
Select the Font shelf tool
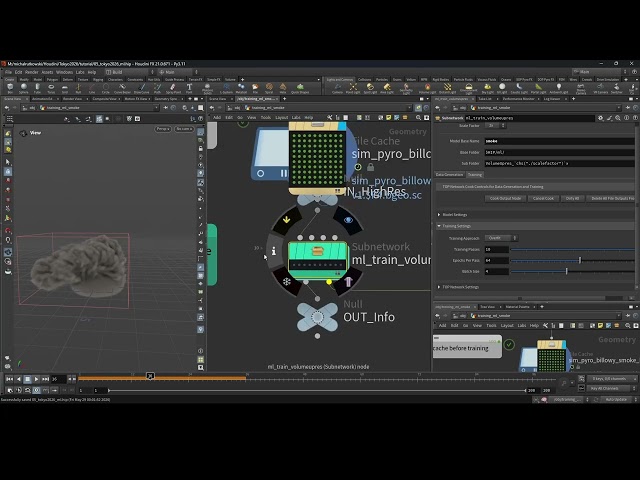[189, 88]
